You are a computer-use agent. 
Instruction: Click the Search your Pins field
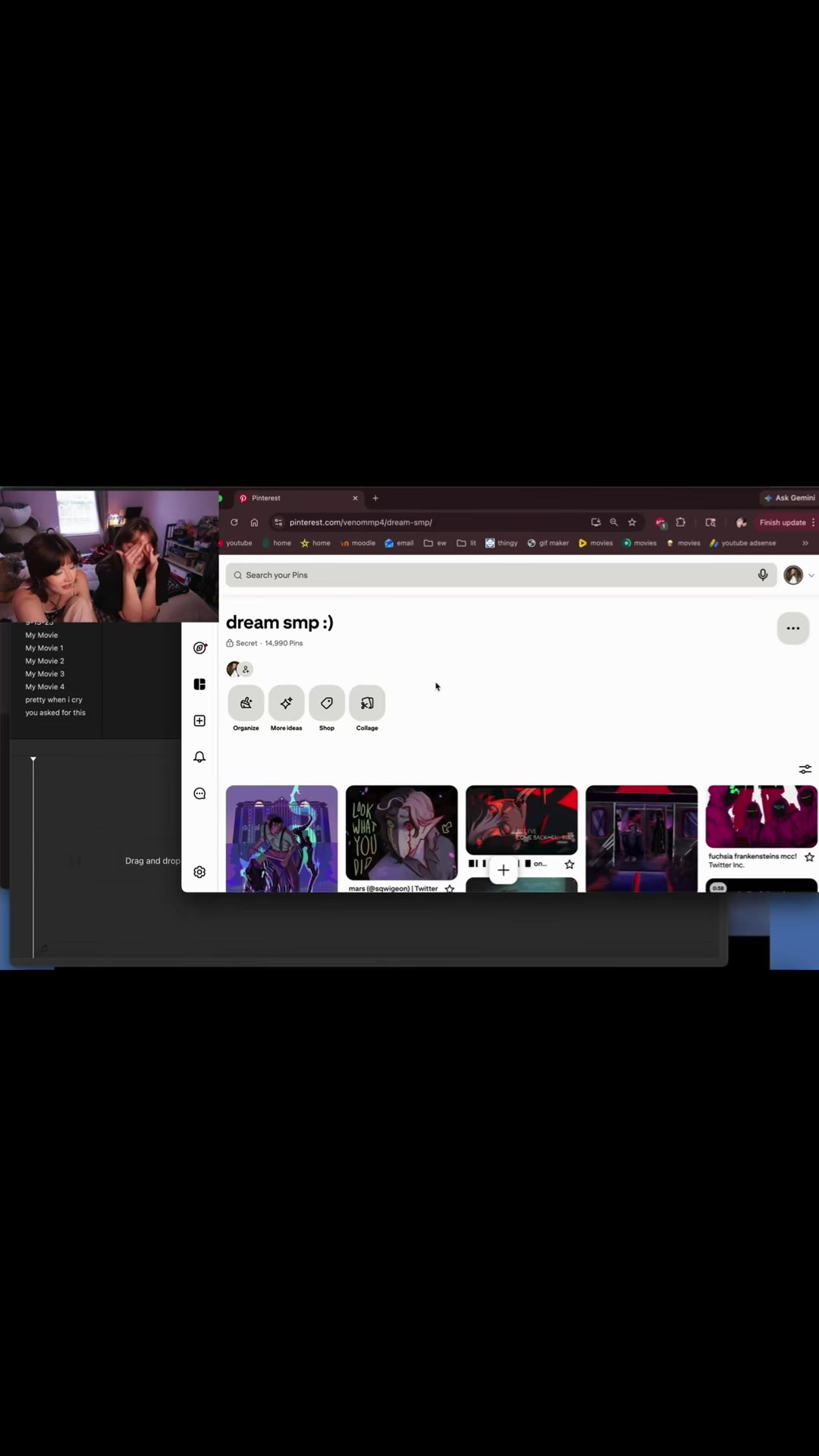tap(500, 575)
